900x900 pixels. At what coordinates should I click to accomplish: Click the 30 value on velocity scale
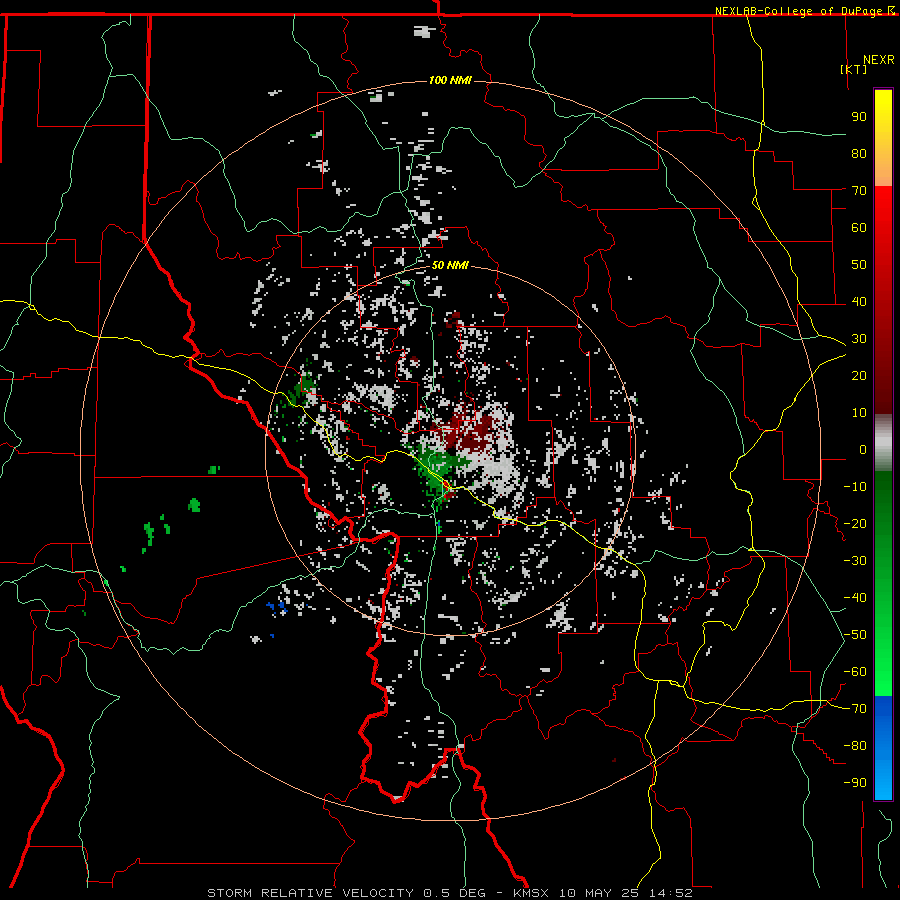tap(859, 339)
